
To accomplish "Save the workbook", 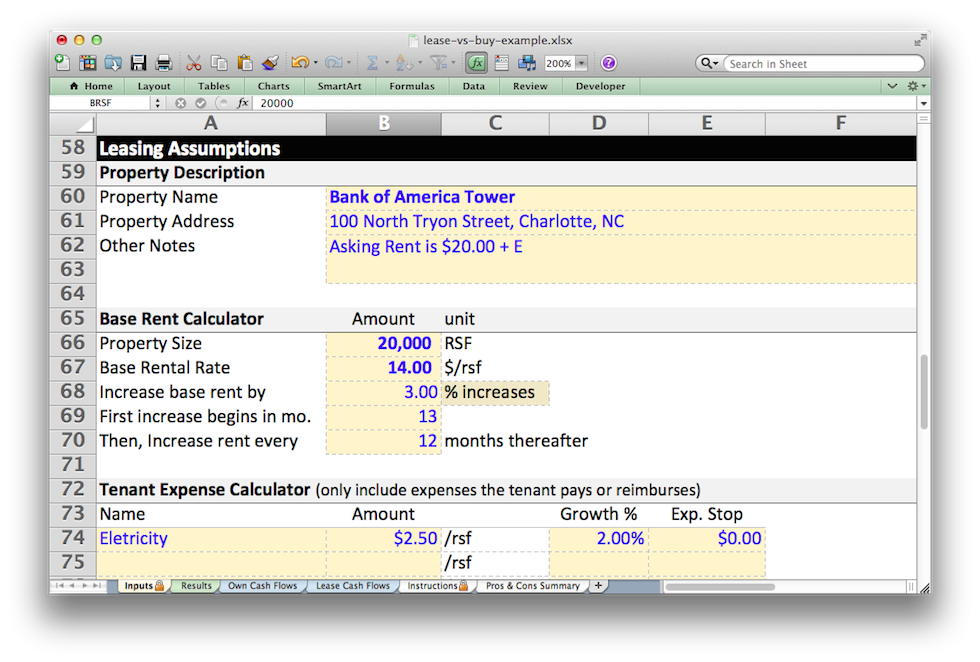I will [x=139, y=62].
